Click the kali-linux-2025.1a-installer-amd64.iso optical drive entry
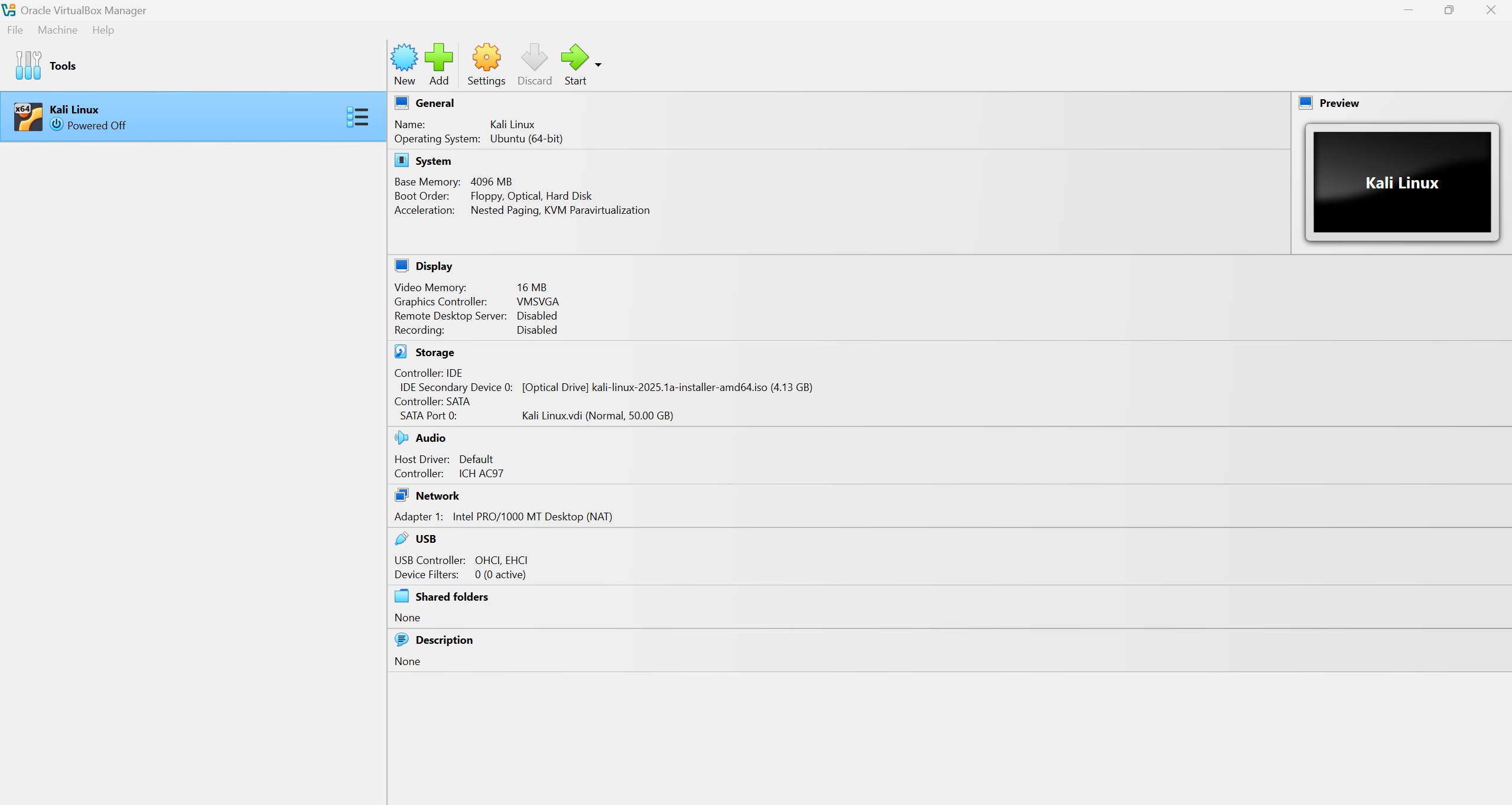Image resolution: width=1512 pixels, height=805 pixels. (x=666, y=387)
